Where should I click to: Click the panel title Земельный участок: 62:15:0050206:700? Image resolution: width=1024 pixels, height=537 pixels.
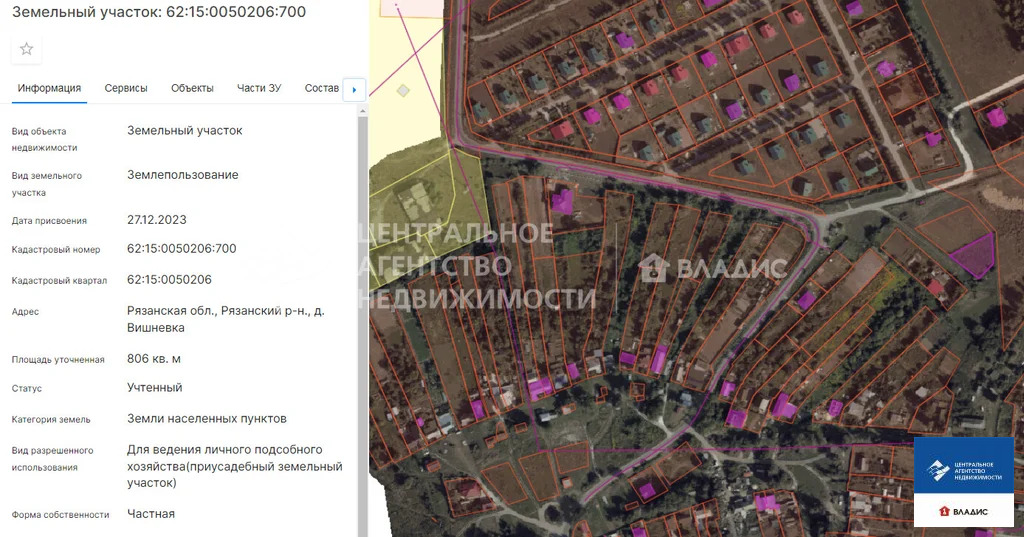tap(159, 12)
